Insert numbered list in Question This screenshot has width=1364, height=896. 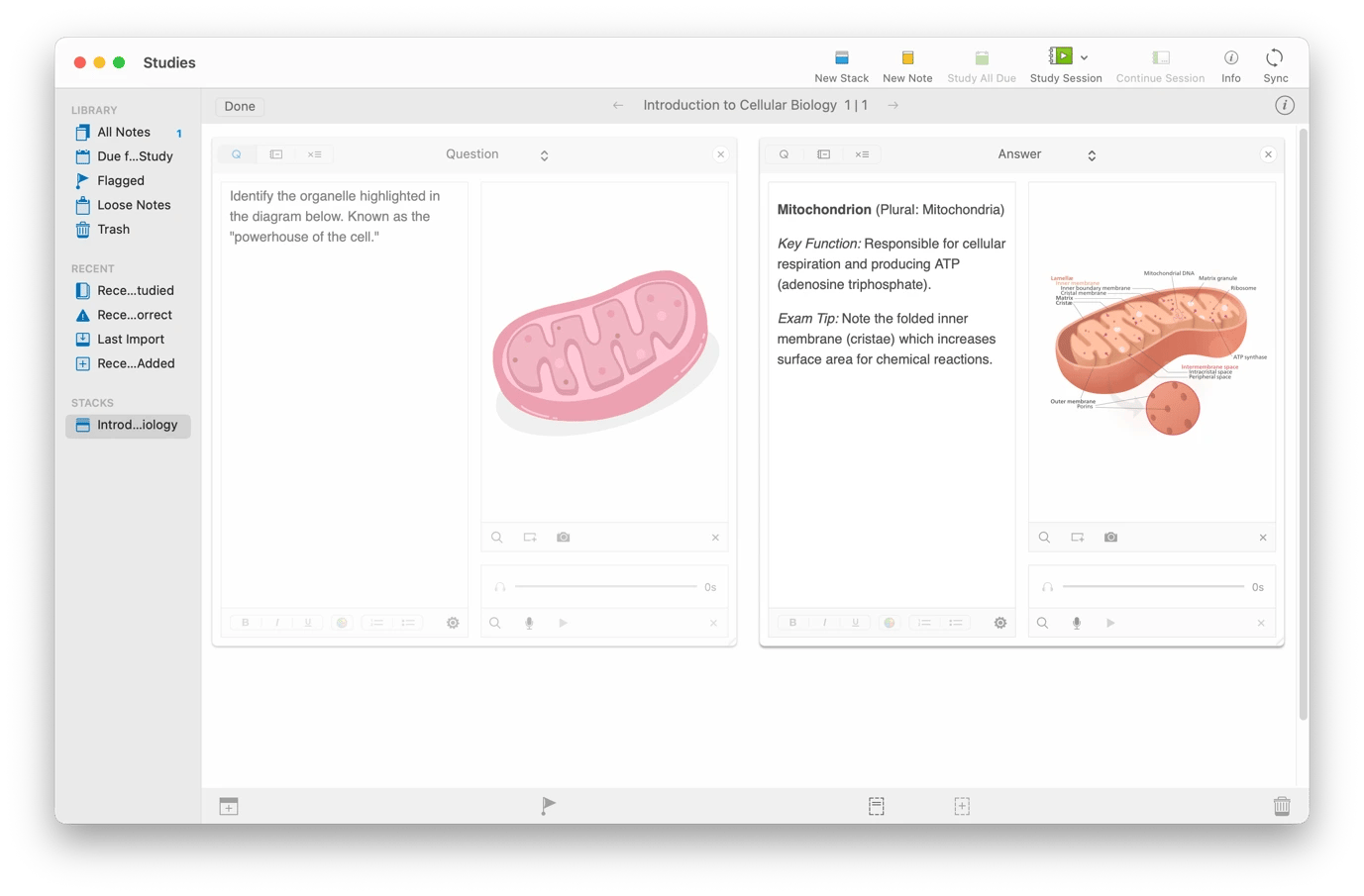pos(376,623)
